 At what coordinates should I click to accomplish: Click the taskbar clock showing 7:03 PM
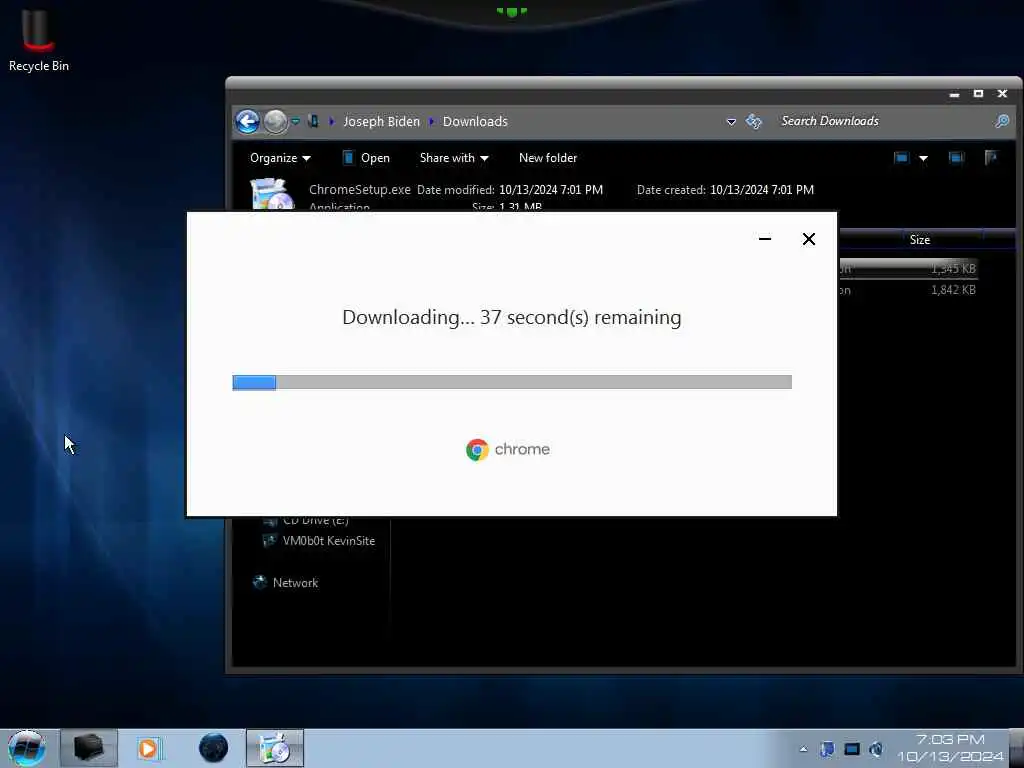tap(950, 748)
